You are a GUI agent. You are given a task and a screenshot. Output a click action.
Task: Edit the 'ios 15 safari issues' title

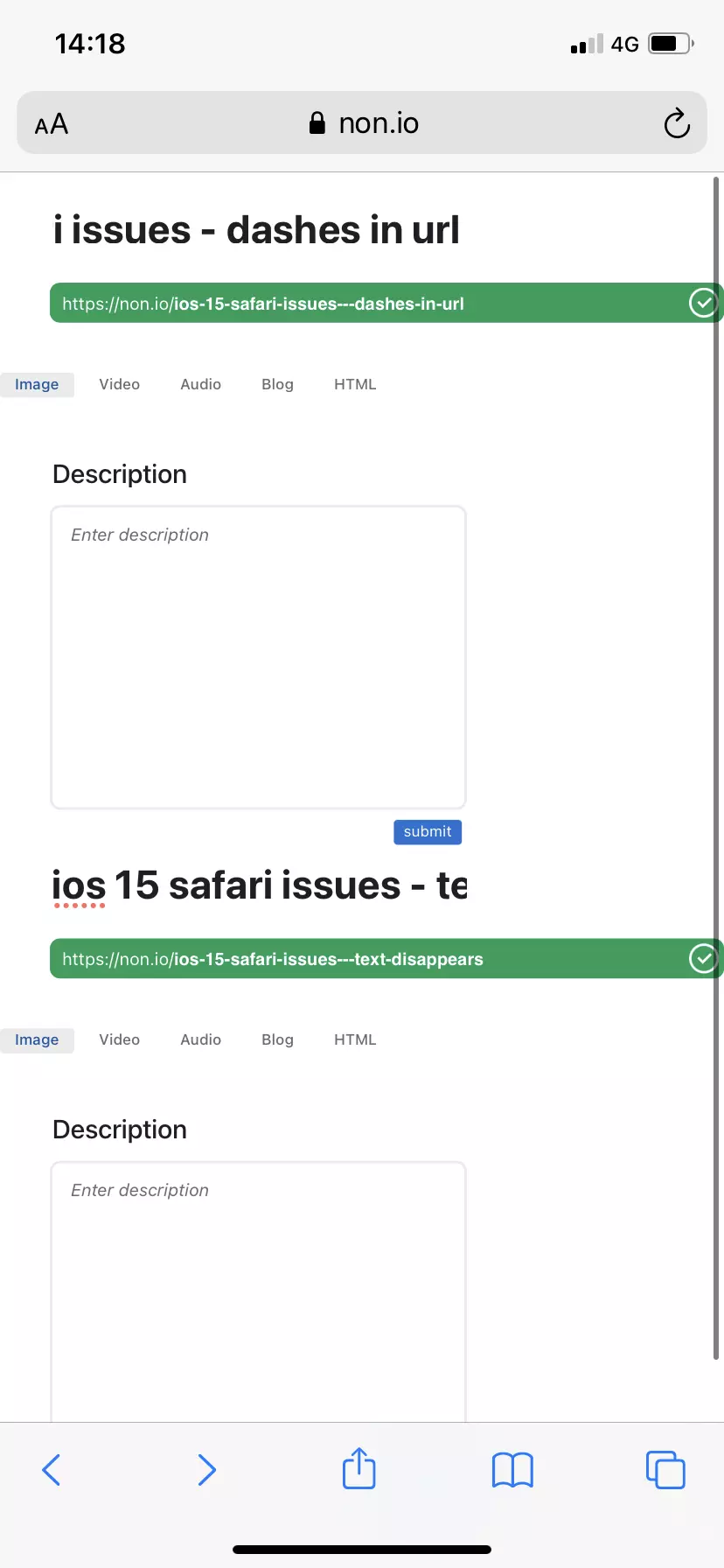click(x=259, y=885)
